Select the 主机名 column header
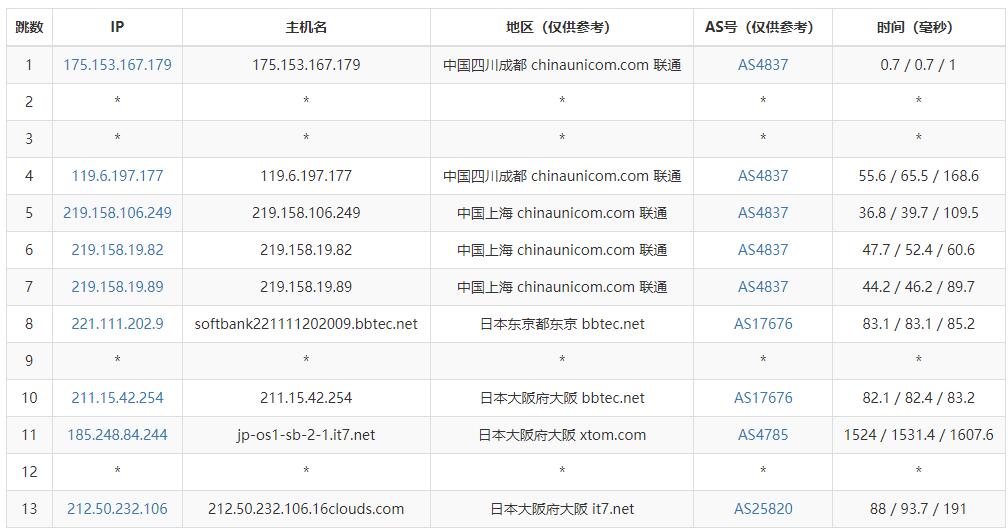Image resolution: width=1008 pixels, height=531 pixels. pyautogui.click(x=306, y=27)
